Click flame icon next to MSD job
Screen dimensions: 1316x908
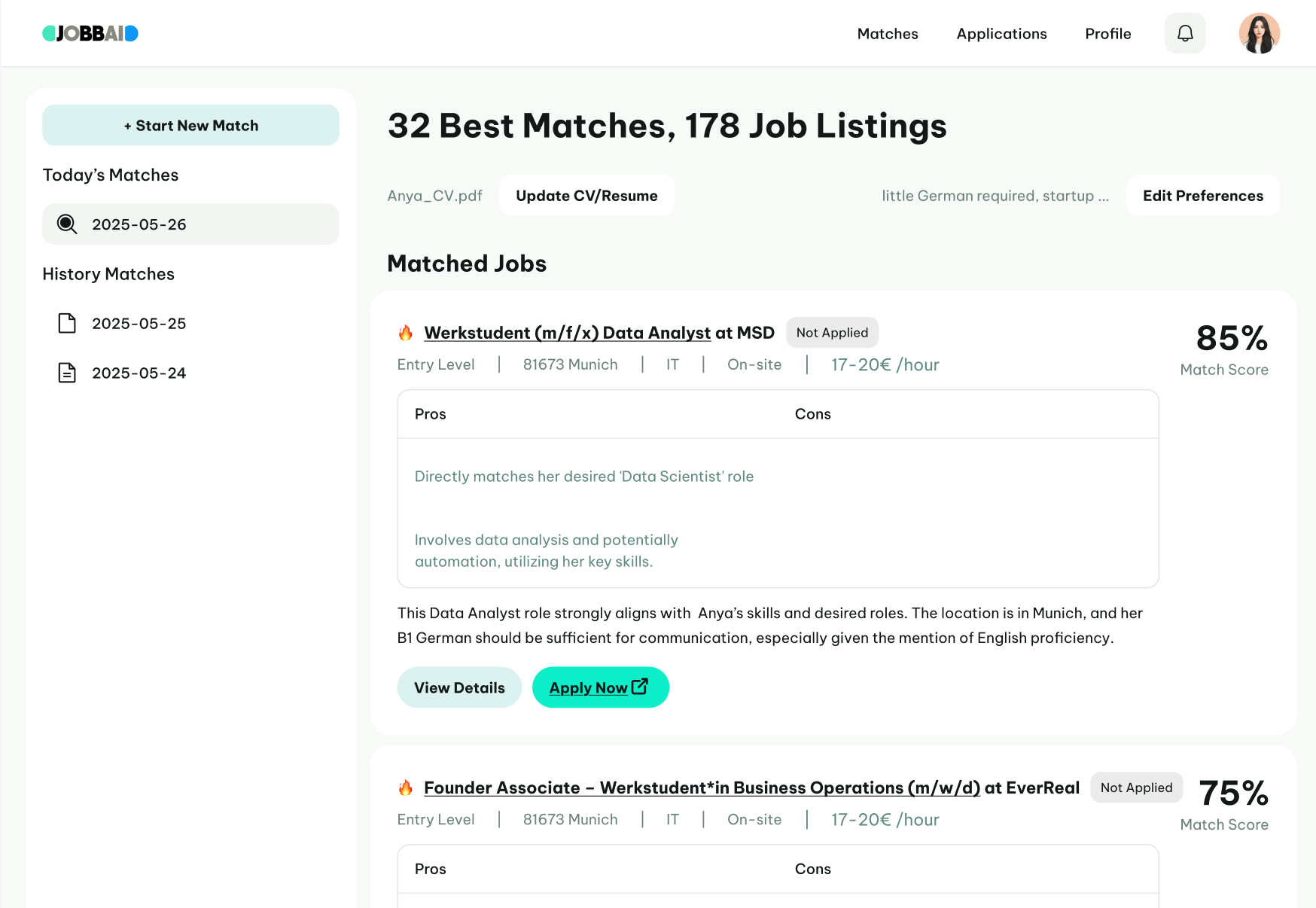406,333
